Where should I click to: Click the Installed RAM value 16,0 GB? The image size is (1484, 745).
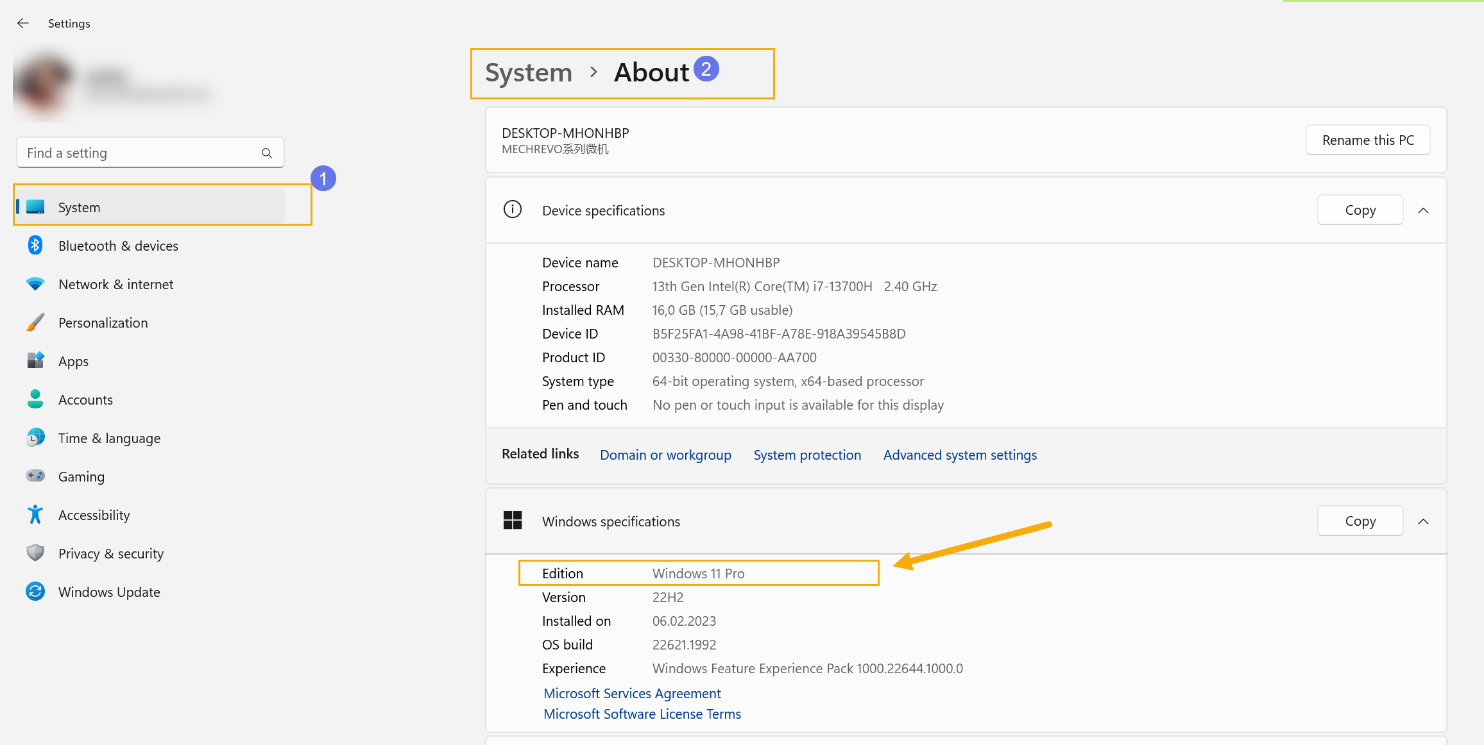(x=722, y=310)
